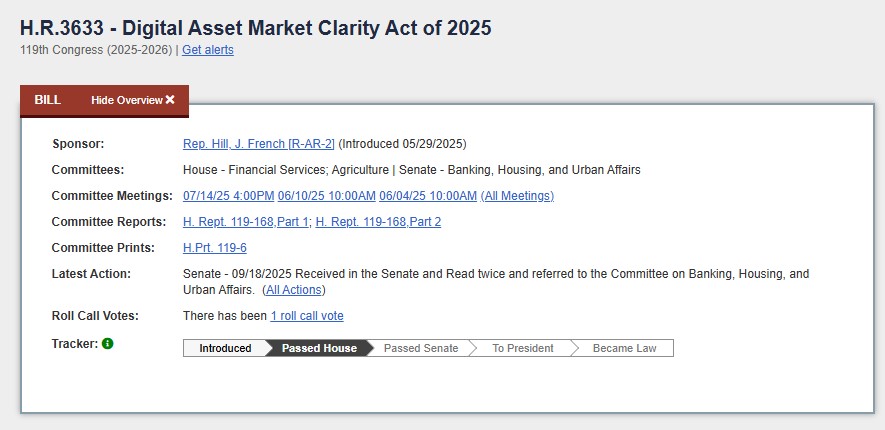Viewport: 885px width, 430px height.
Task: Open sponsor Rep. Hill, J. French link
Action: click(259, 144)
